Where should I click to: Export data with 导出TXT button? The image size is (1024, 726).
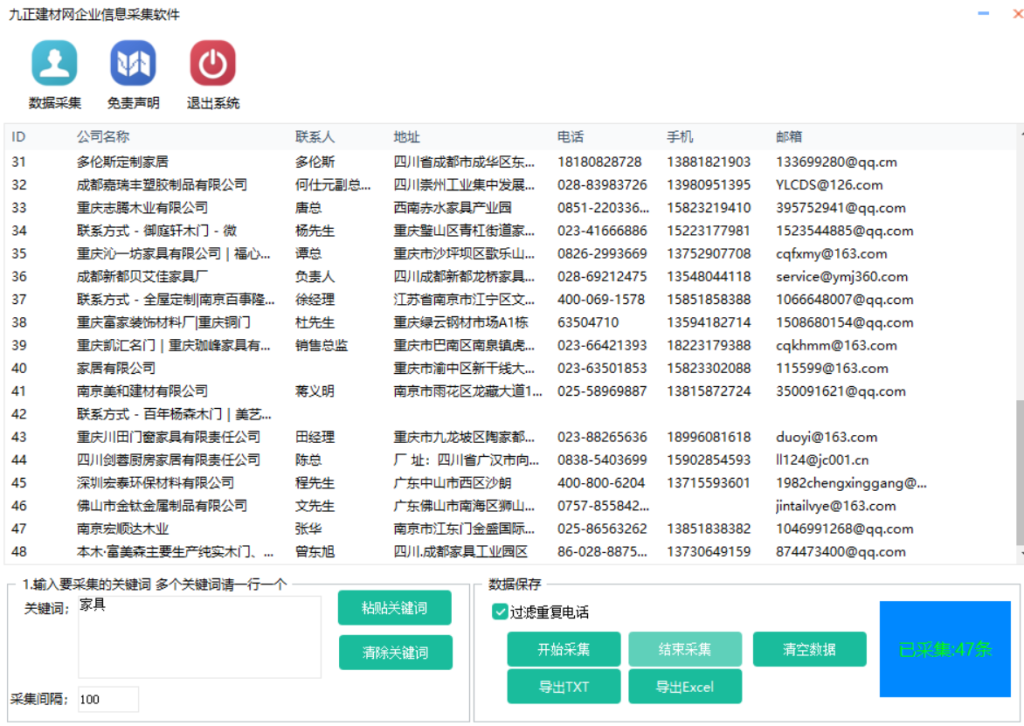(x=564, y=687)
